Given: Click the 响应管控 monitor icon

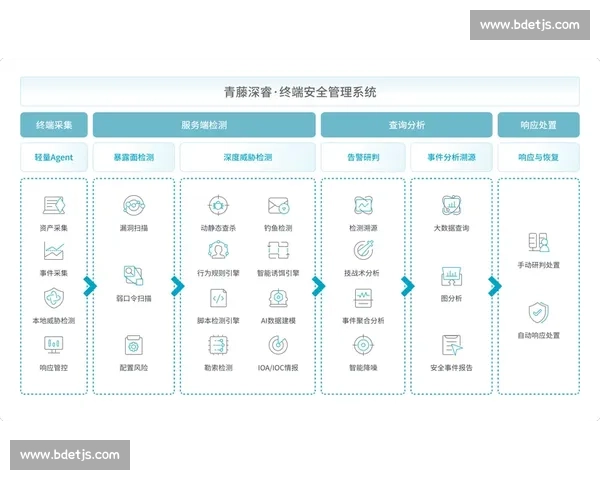Looking at the screenshot, I should point(54,345).
